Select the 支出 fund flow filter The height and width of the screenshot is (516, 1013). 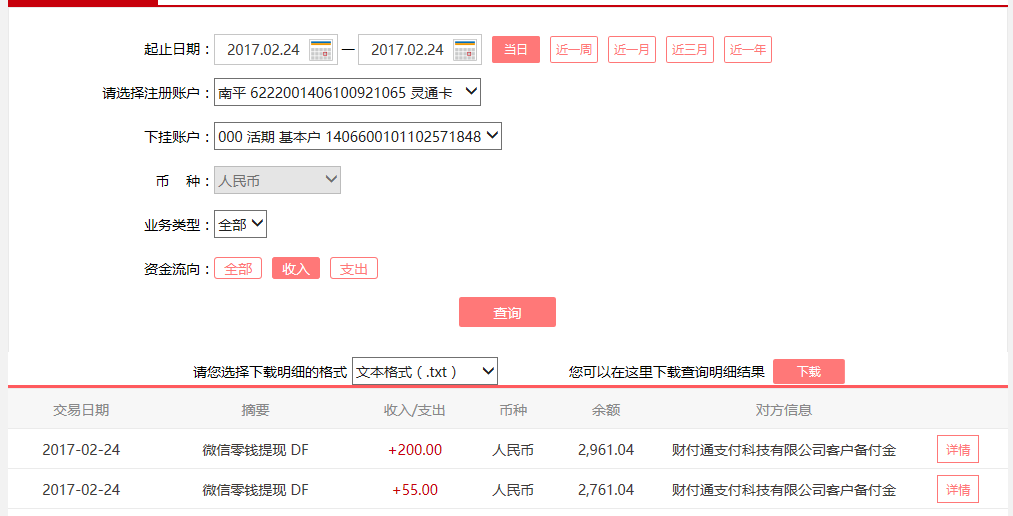tap(354, 269)
